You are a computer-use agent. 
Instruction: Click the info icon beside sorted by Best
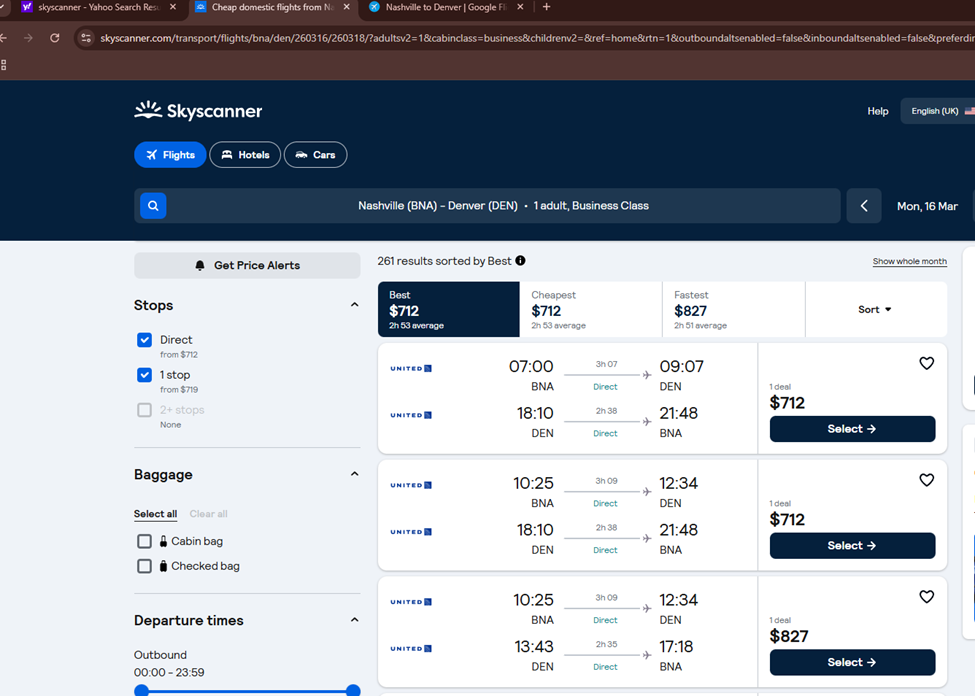[520, 261]
